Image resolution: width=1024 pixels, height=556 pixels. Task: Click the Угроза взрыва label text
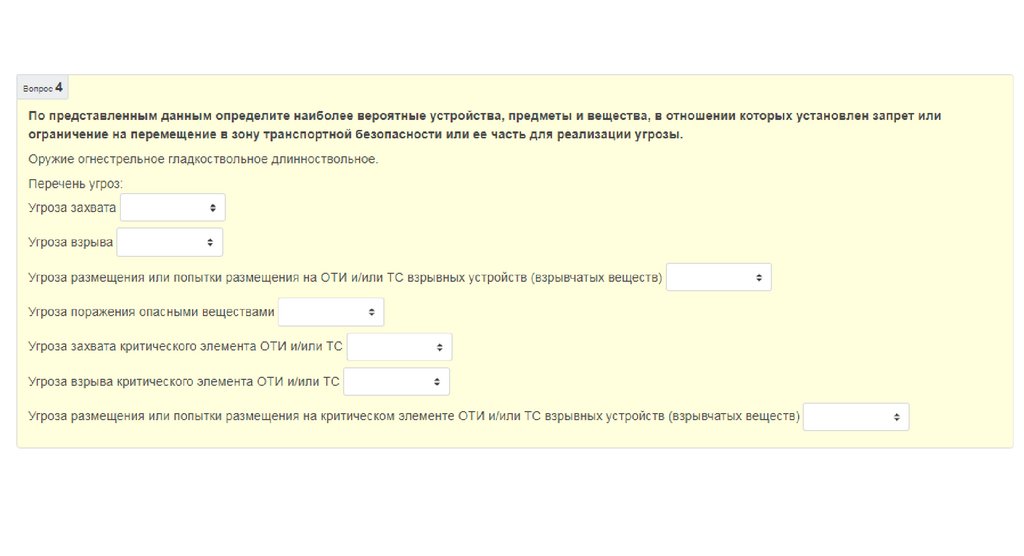pyautogui.click(x=70, y=243)
